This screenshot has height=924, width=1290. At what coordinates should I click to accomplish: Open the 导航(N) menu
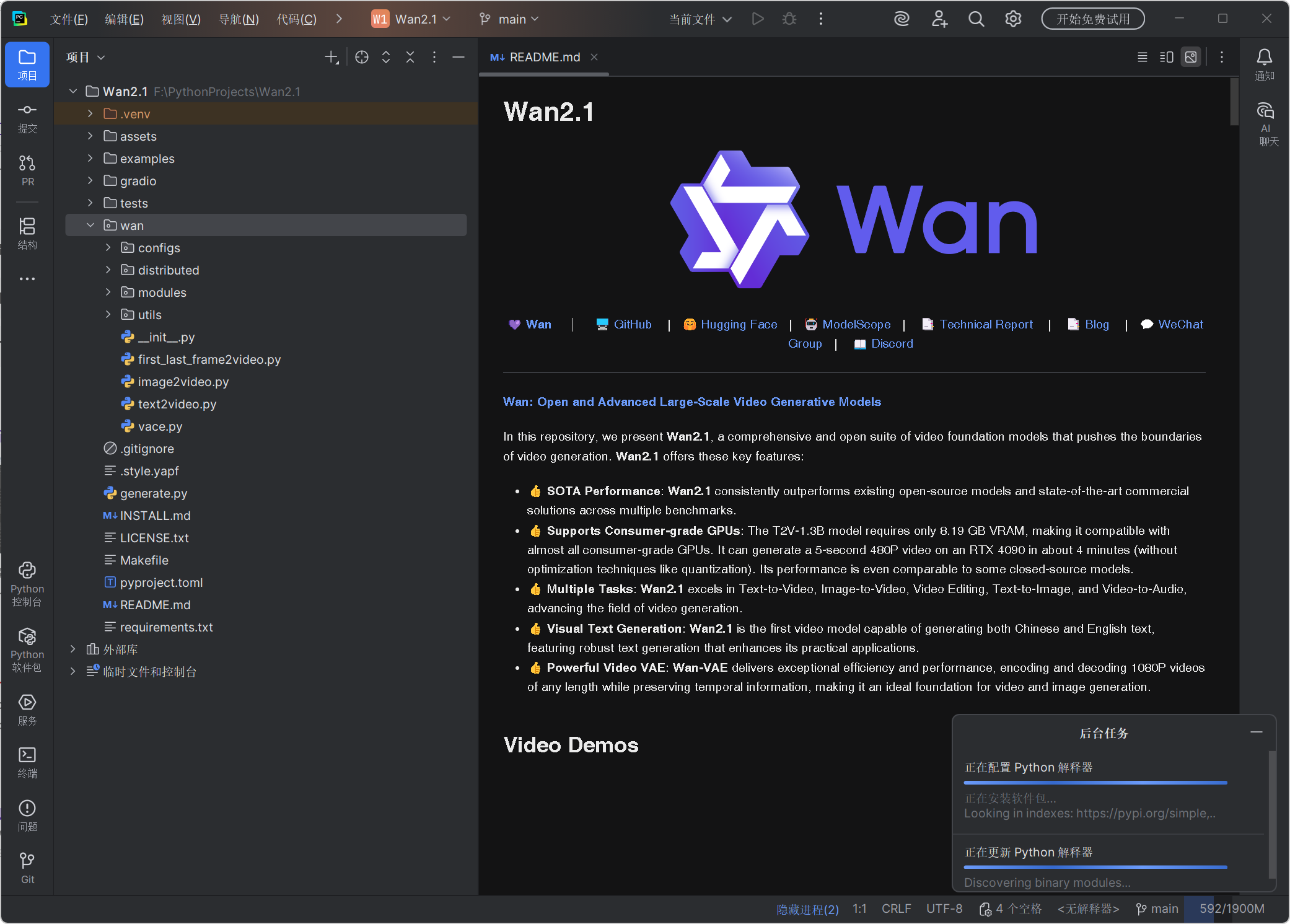239,19
